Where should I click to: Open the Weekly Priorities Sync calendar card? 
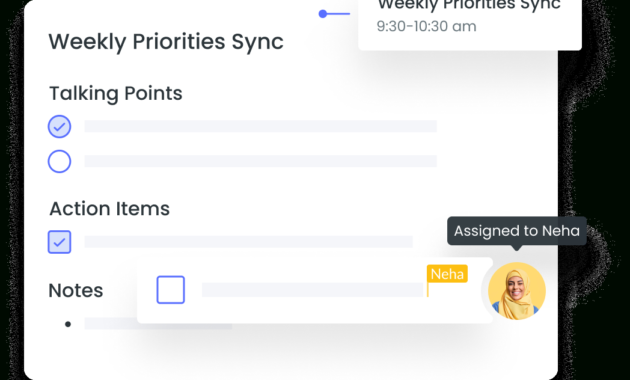tap(470, 24)
